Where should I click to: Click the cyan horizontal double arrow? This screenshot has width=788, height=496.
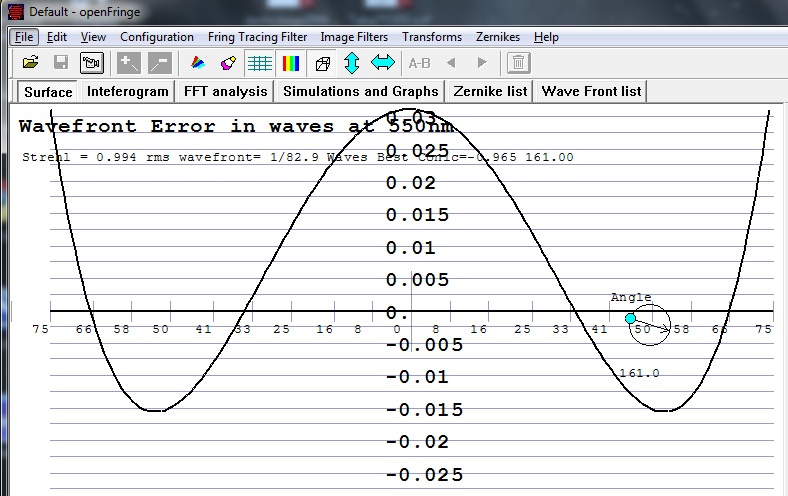coord(383,63)
